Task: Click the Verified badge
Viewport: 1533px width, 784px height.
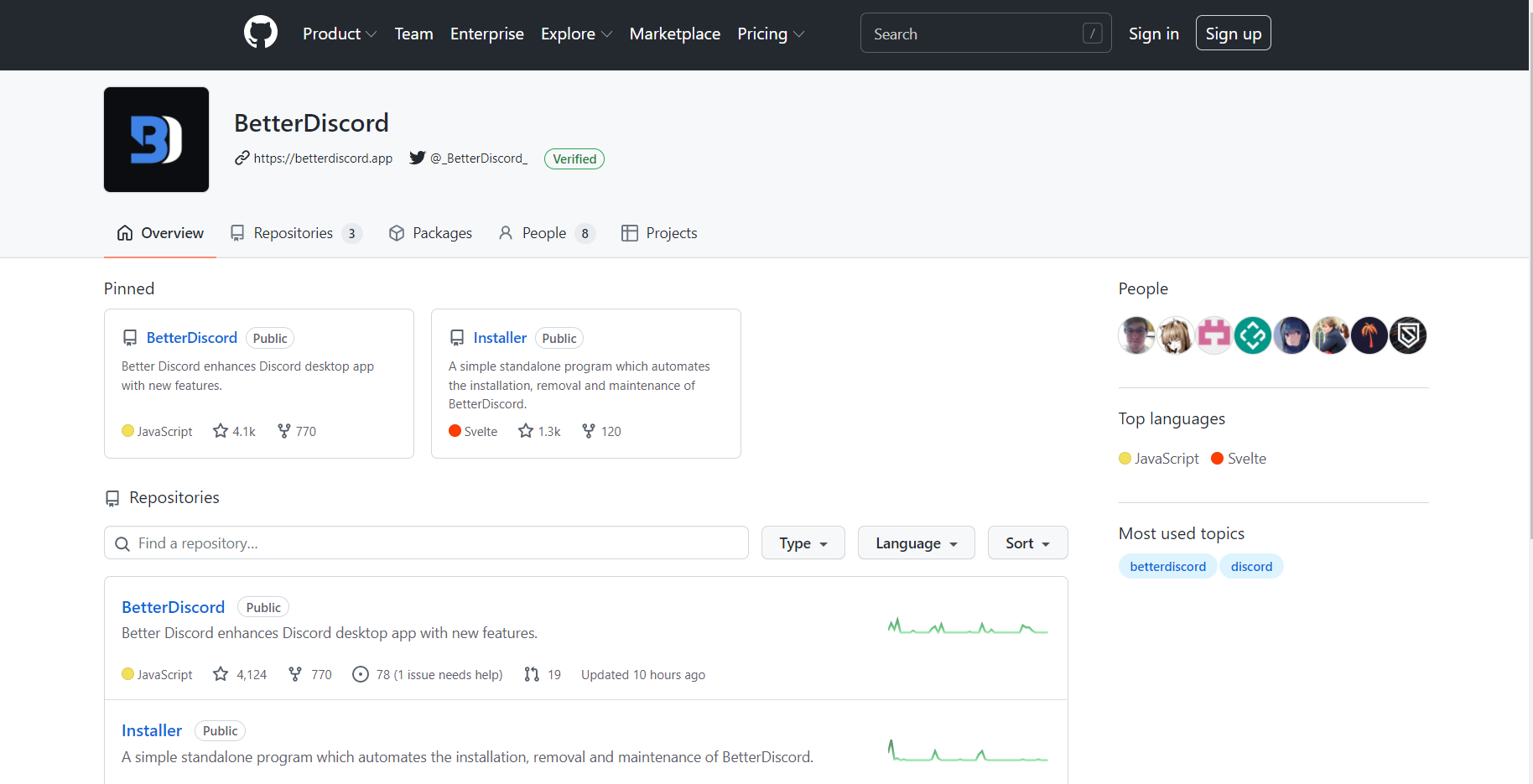Action: click(574, 158)
